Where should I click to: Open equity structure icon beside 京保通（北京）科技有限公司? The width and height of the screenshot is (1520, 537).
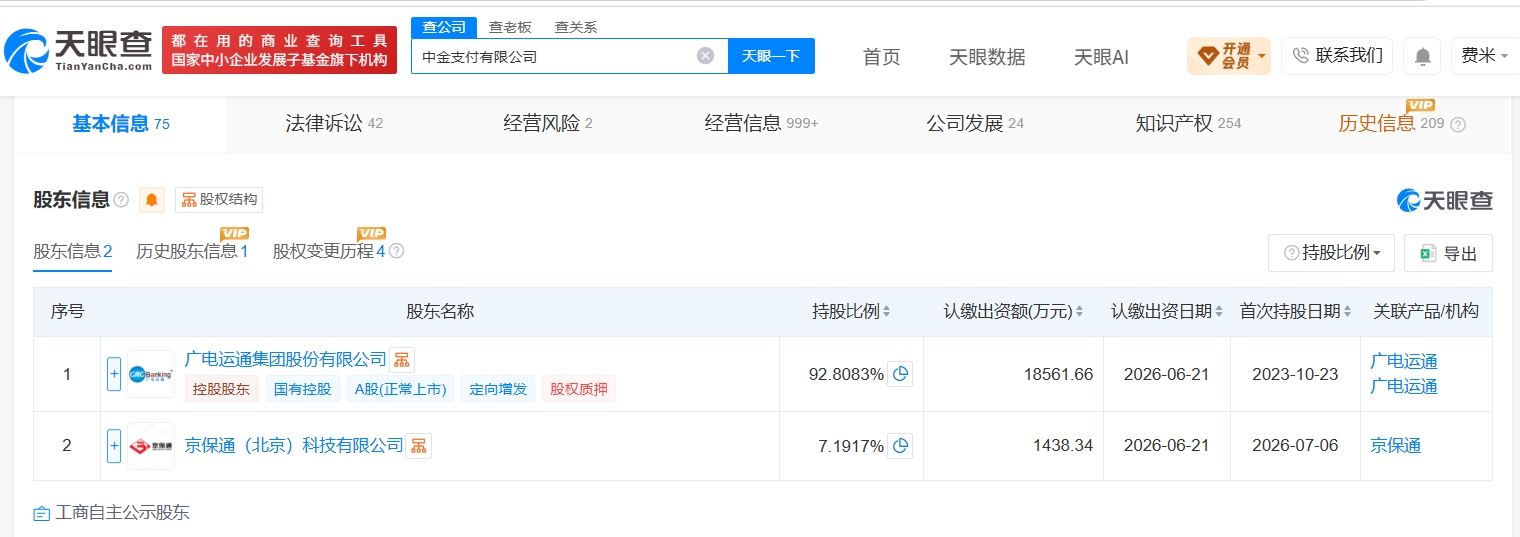coord(419,445)
